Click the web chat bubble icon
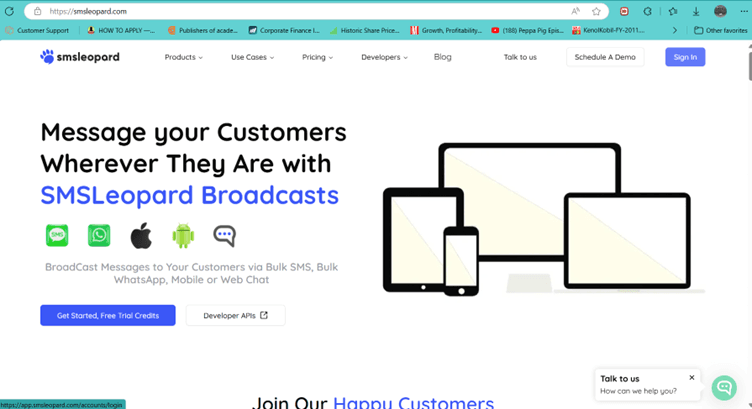 click(x=224, y=236)
